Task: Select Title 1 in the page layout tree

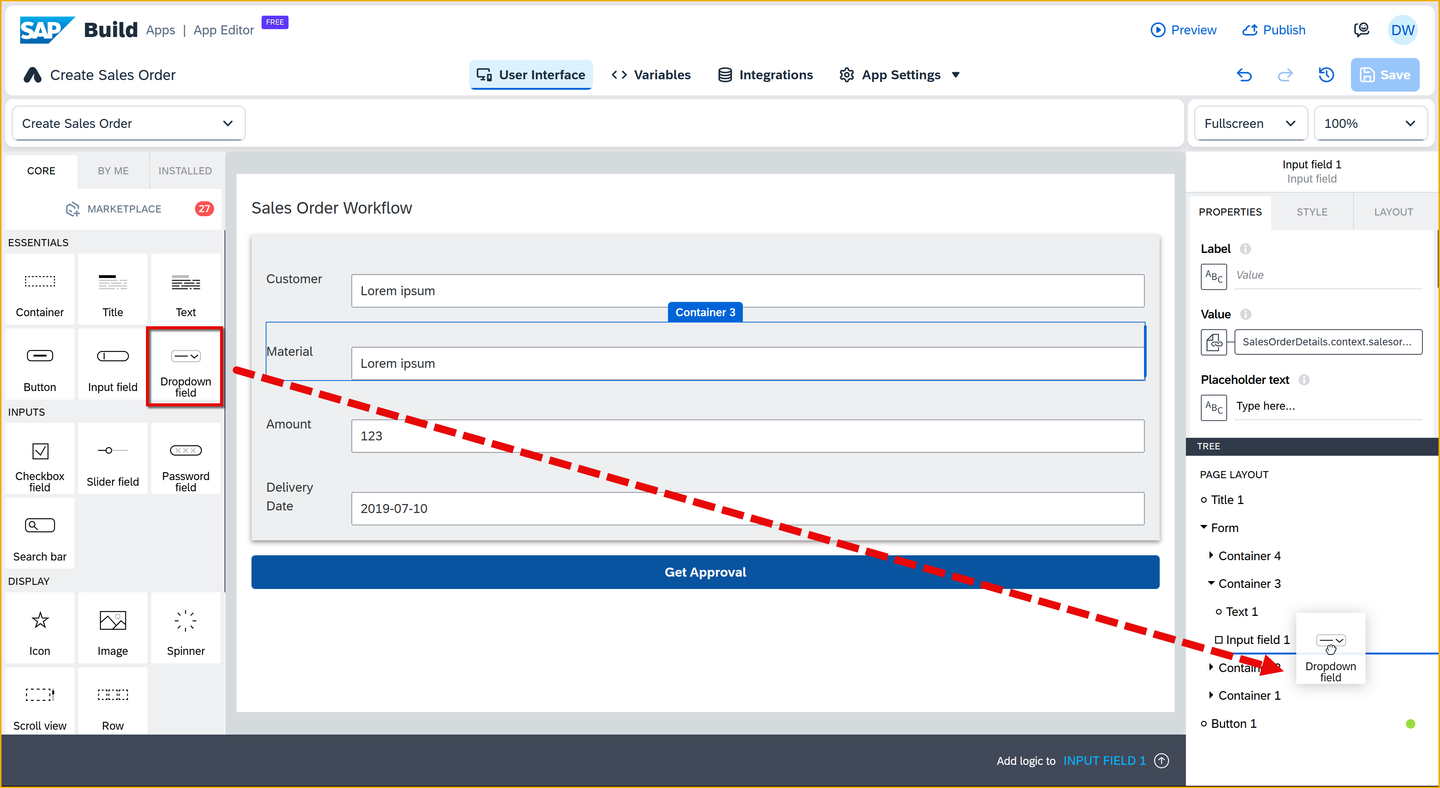Action: [x=1227, y=500]
